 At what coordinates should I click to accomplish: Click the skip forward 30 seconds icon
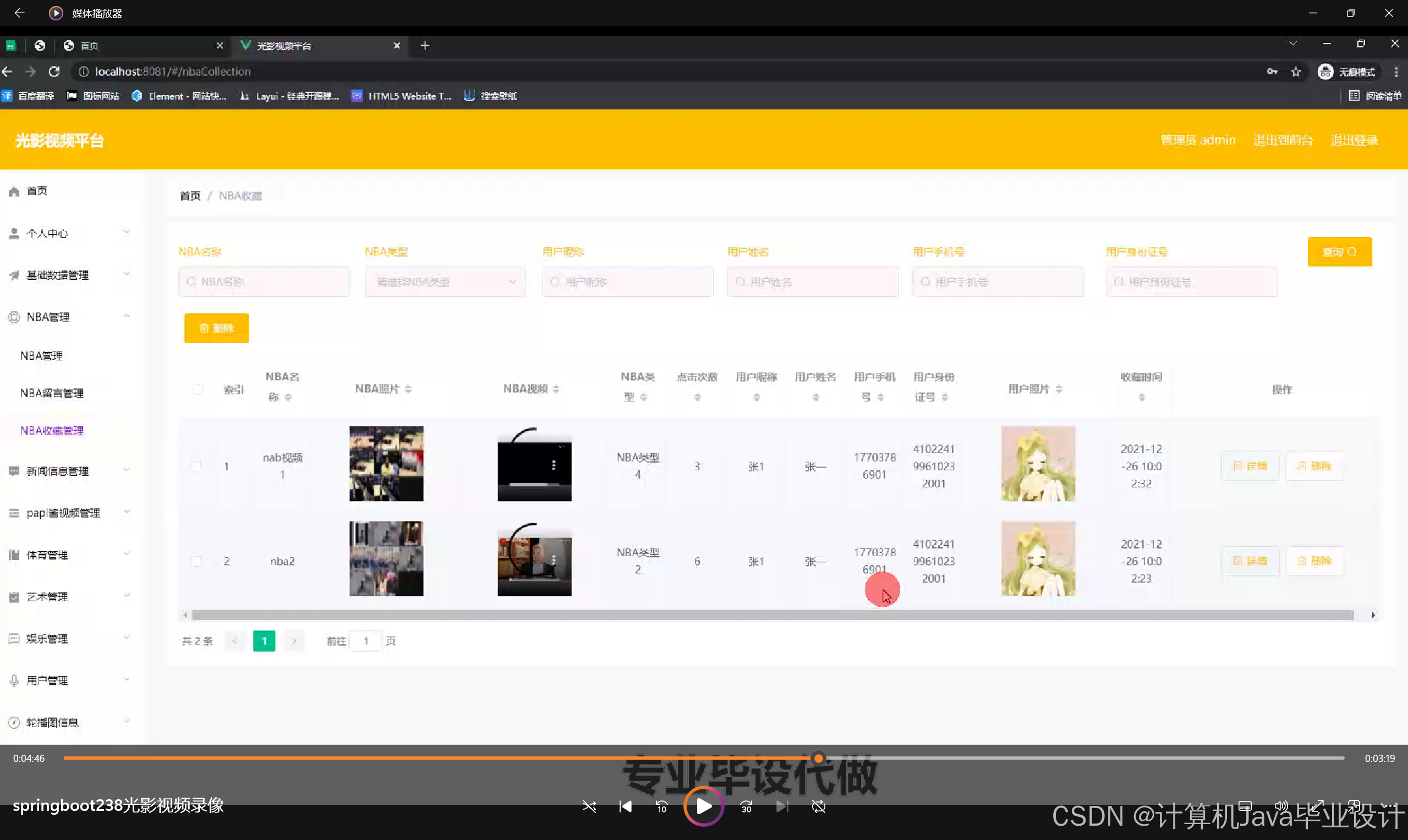click(x=746, y=806)
